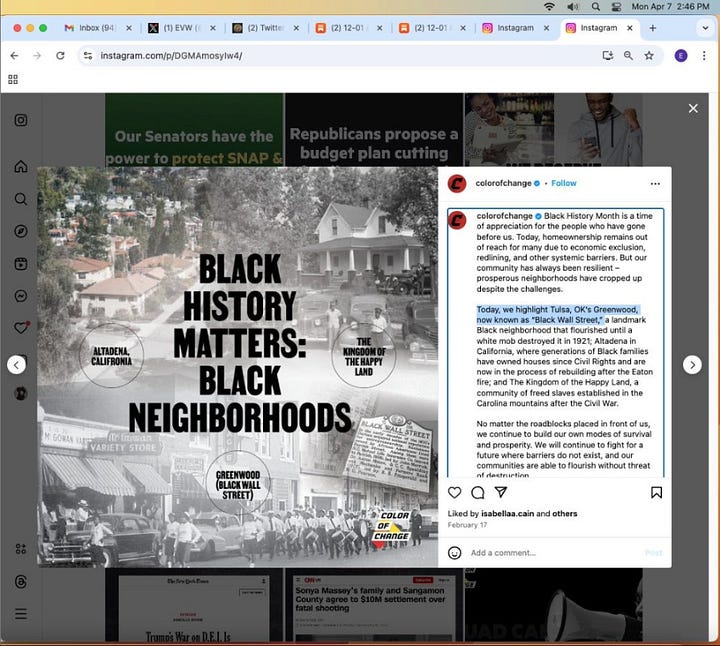Open Instagram home from sidebar
This screenshot has height=646, width=720.
pyautogui.click(x=21, y=166)
